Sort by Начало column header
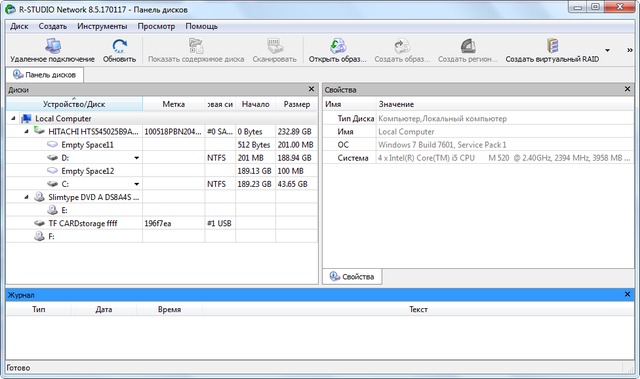Viewport: 640px width, 379px height. pyautogui.click(x=255, y=104)
